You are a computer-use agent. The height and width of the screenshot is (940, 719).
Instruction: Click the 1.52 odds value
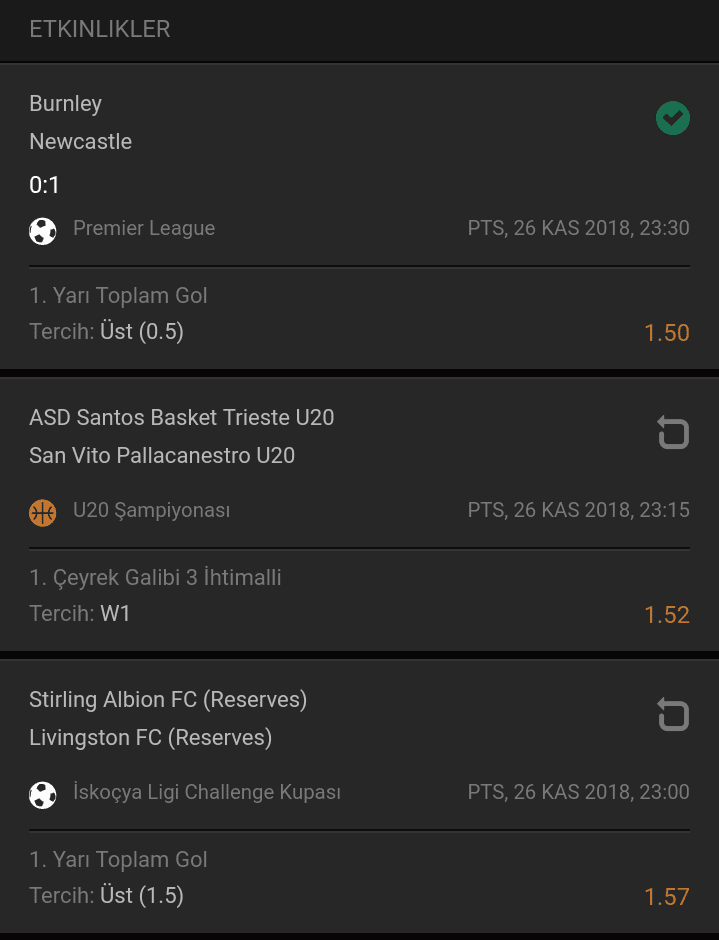(x=666, y=614)
